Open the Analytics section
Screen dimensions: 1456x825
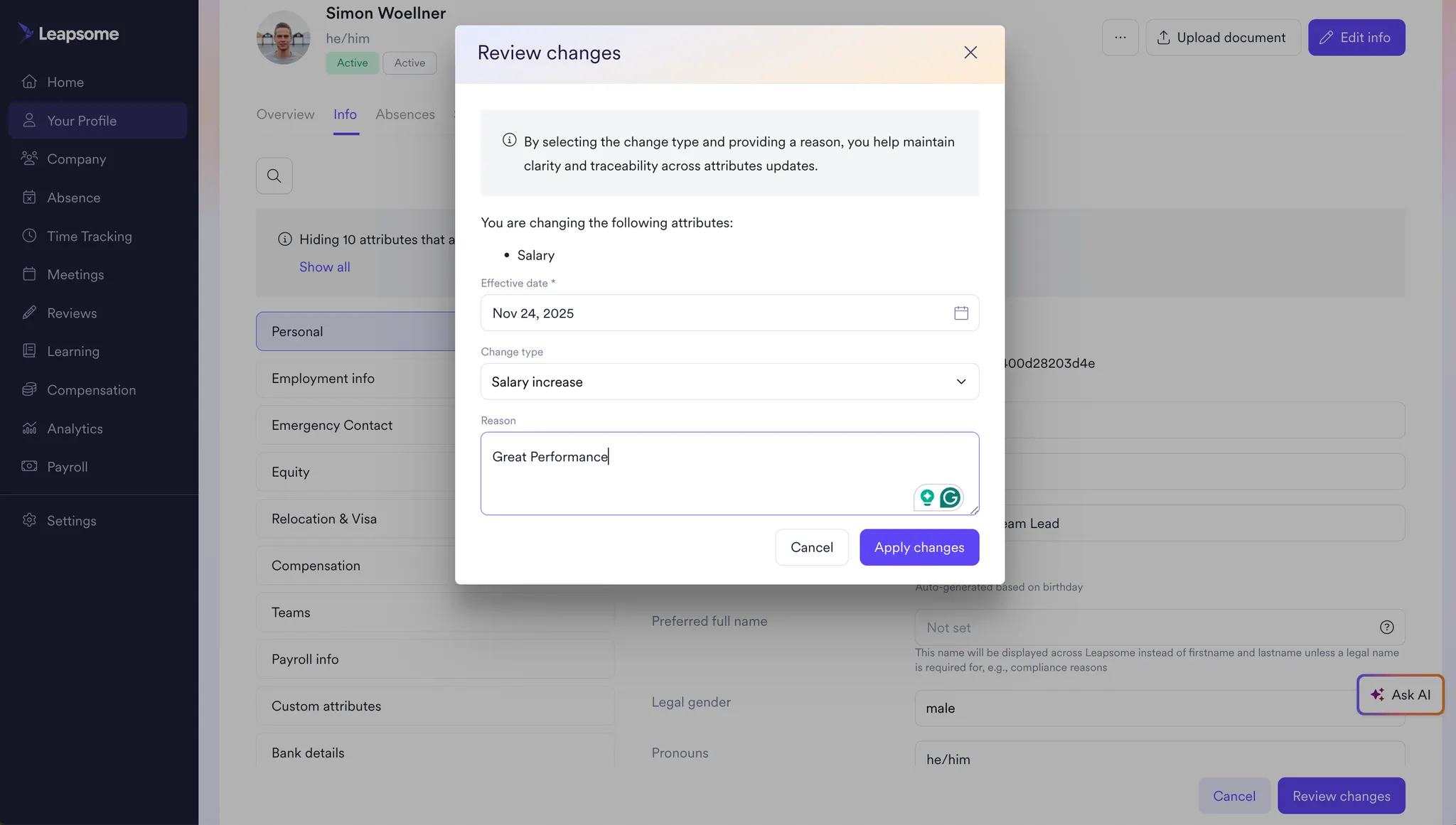coord(75,428)
